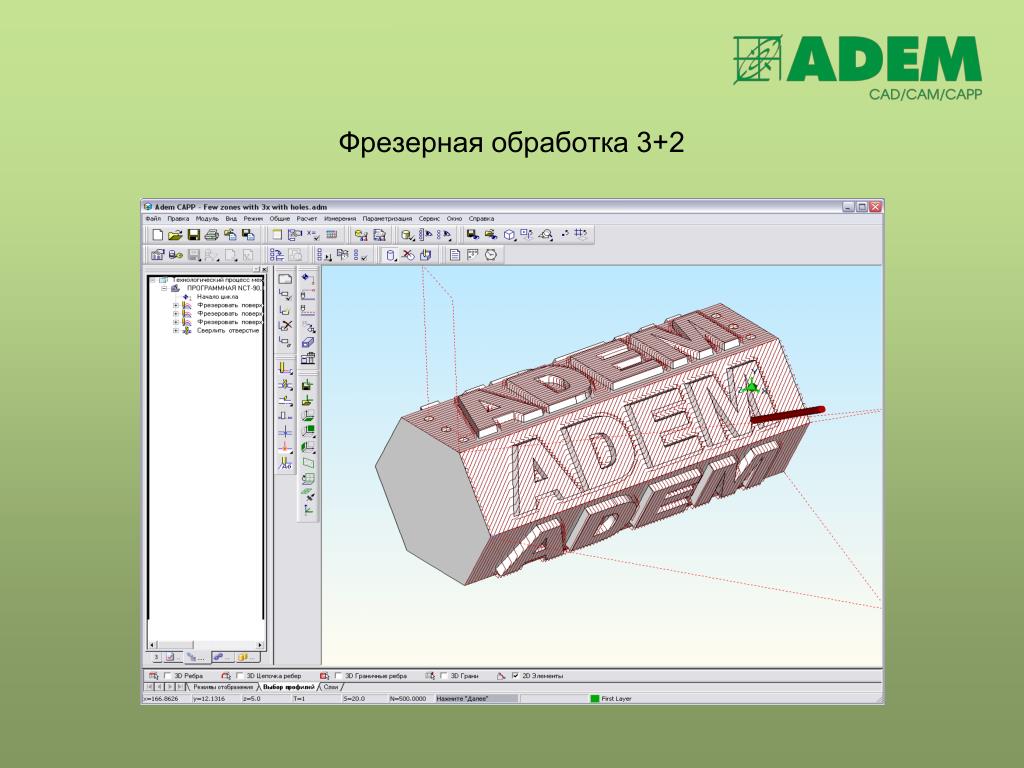Enable the 3D Граничные ребра checkbox
Image resolution: width=1024 pixels, height=768 pixels.
[338, 676]
